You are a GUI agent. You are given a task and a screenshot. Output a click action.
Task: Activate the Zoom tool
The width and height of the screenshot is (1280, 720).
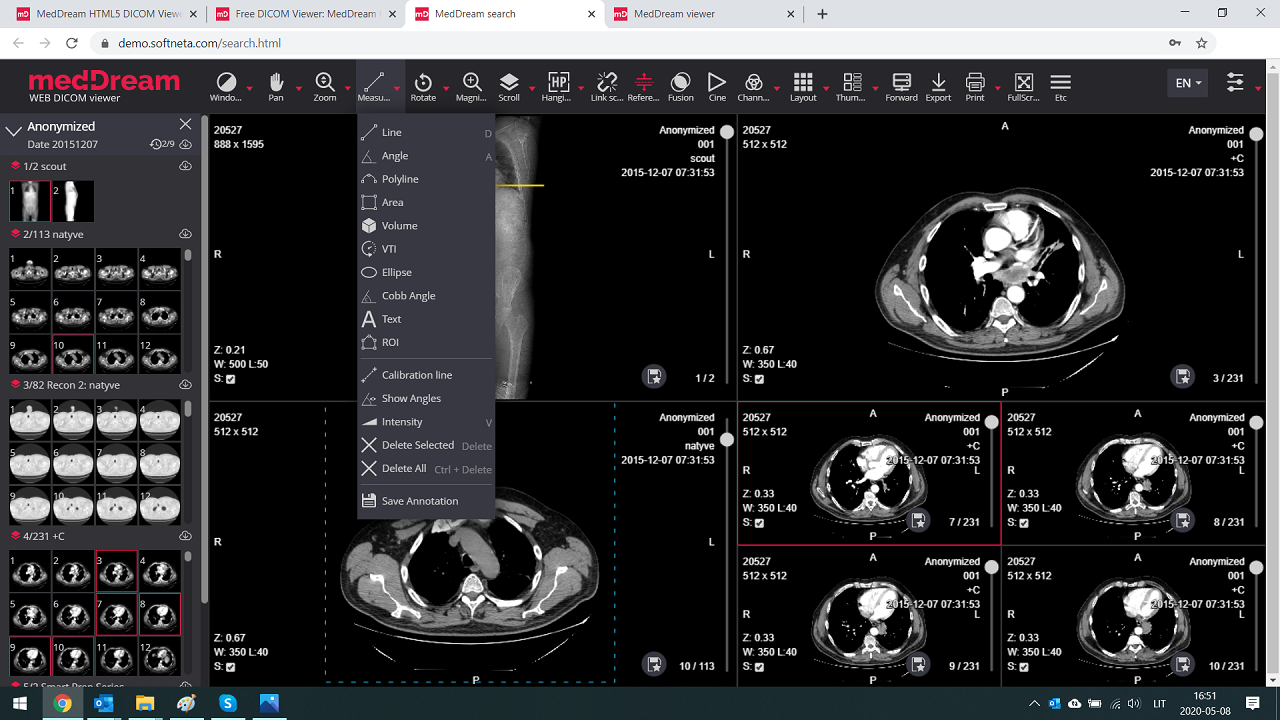[x=325, y=86]
